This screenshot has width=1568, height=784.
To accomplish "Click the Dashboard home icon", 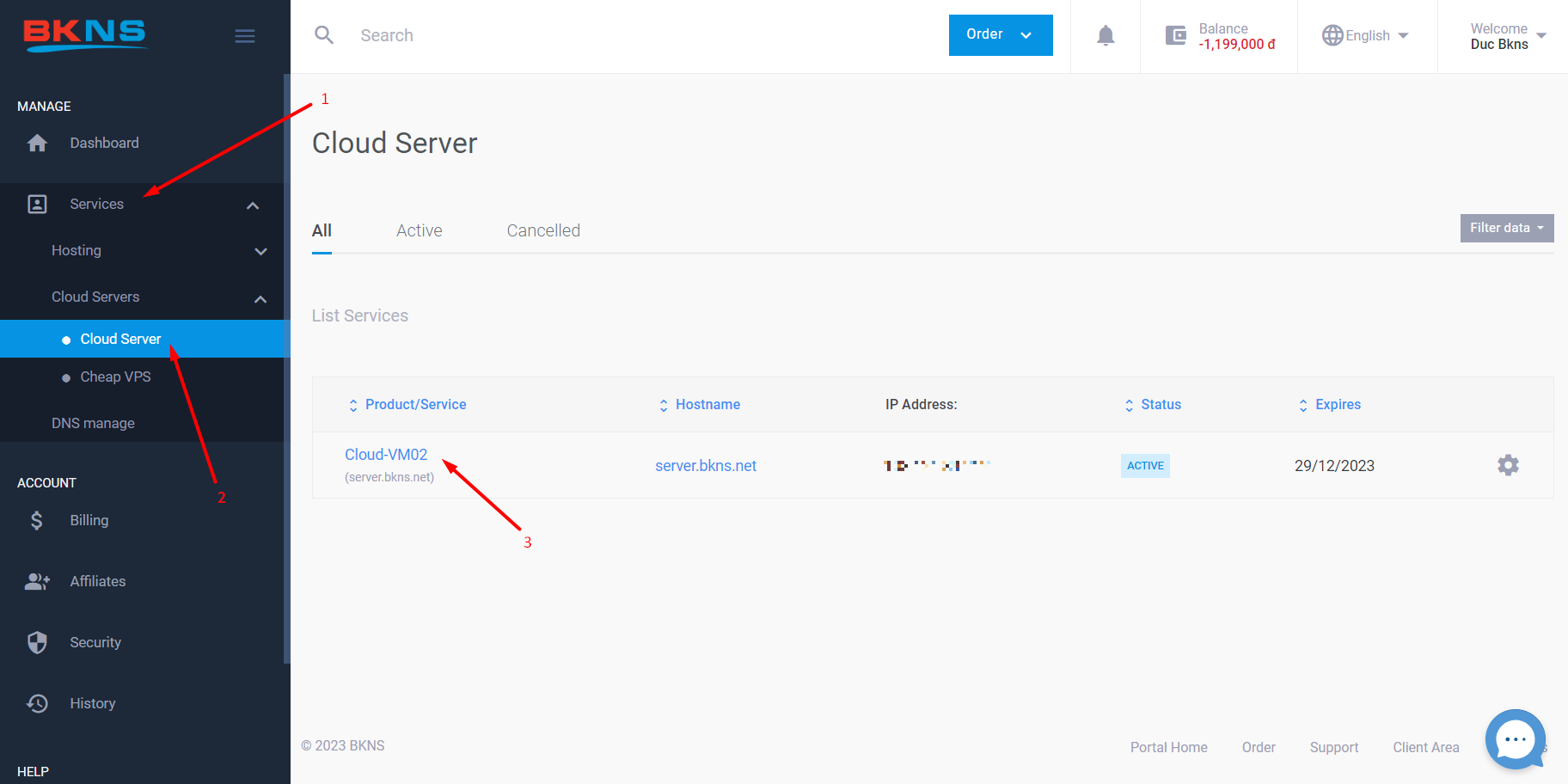I will coord(37,143).
